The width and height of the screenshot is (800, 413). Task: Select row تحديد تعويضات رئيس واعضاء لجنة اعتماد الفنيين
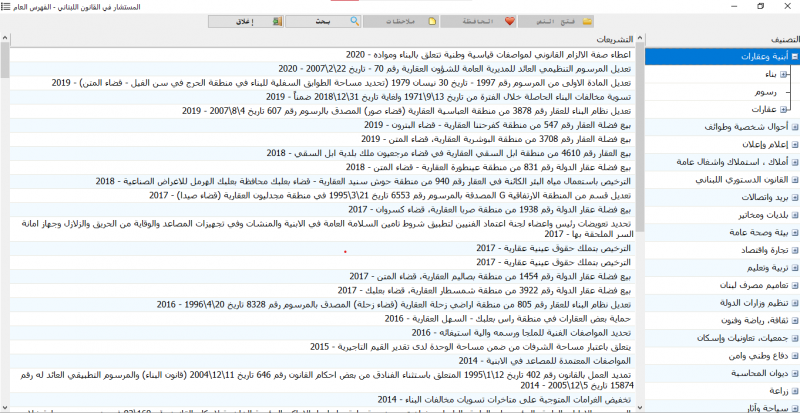[x=323, y=229]
